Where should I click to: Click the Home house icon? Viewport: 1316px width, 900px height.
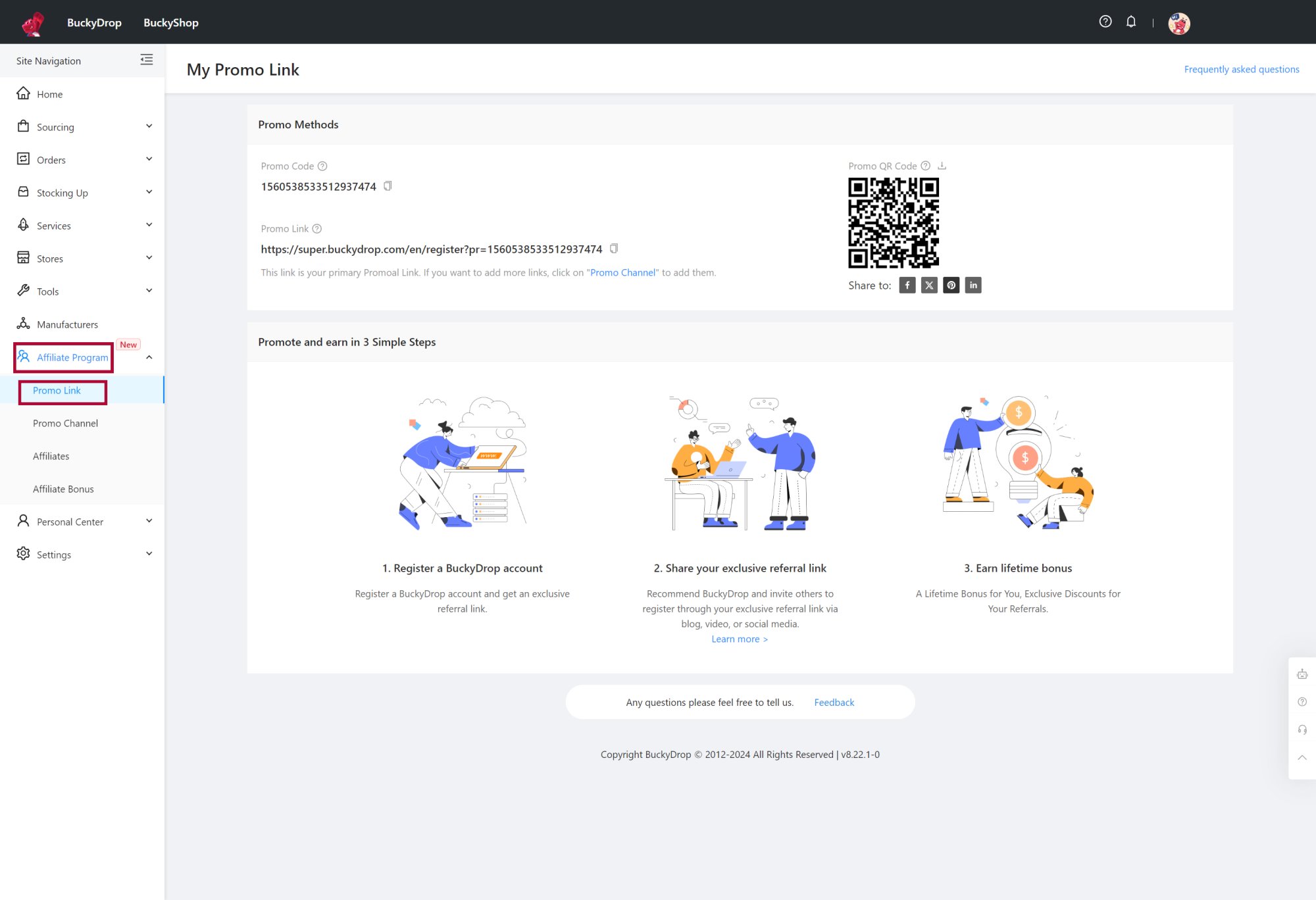(24, 93)
